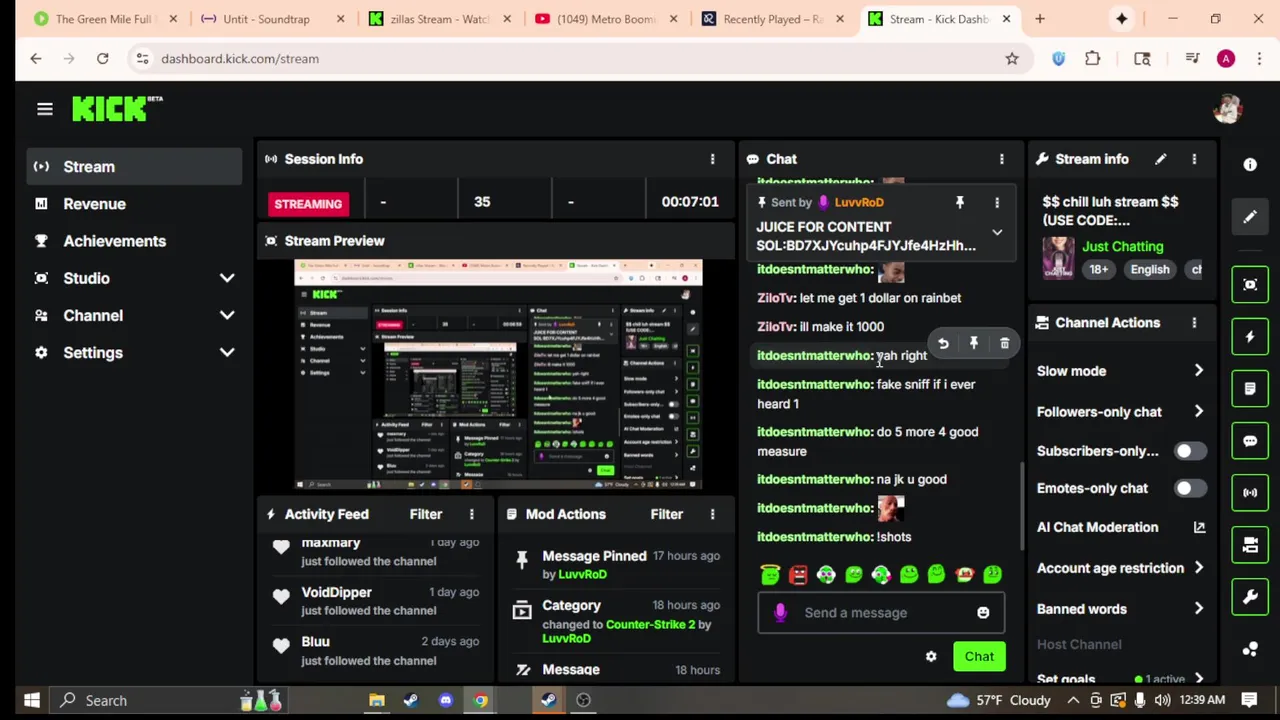This screenshot has height=720, width=1280.
Task: Open Account age restriction settings
Action: [1120, 568]
